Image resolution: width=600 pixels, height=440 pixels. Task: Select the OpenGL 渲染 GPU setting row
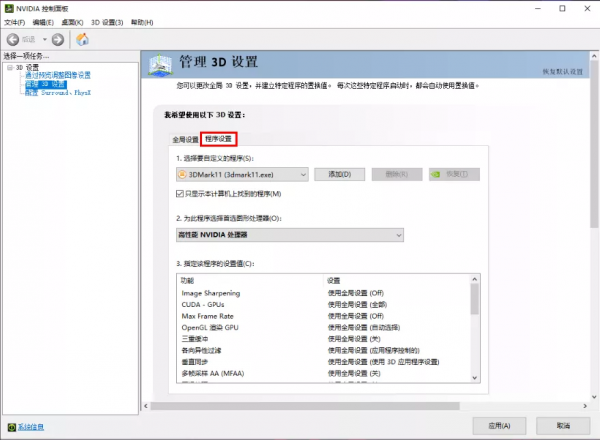pos(323,328)
